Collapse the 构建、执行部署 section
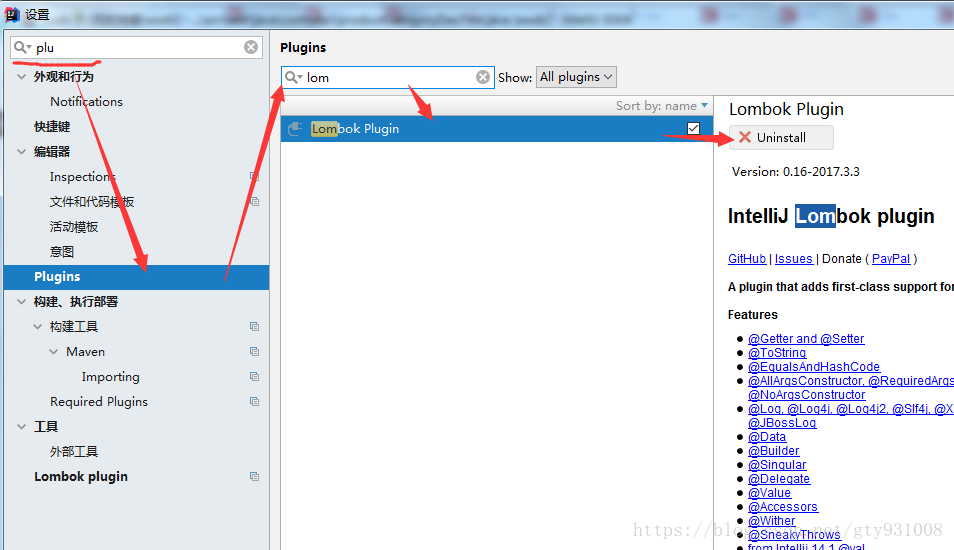Viewport: 954px width, 550px height. 21,302
